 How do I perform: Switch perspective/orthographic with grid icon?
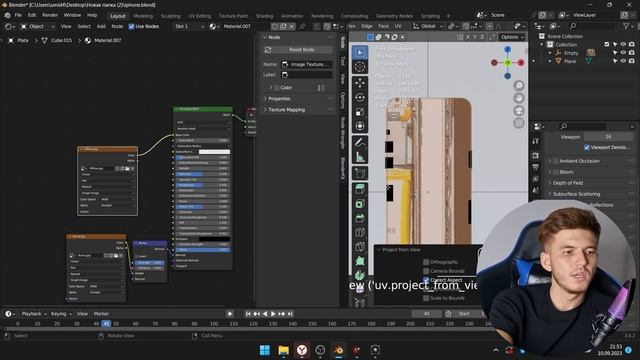point(519,123)
